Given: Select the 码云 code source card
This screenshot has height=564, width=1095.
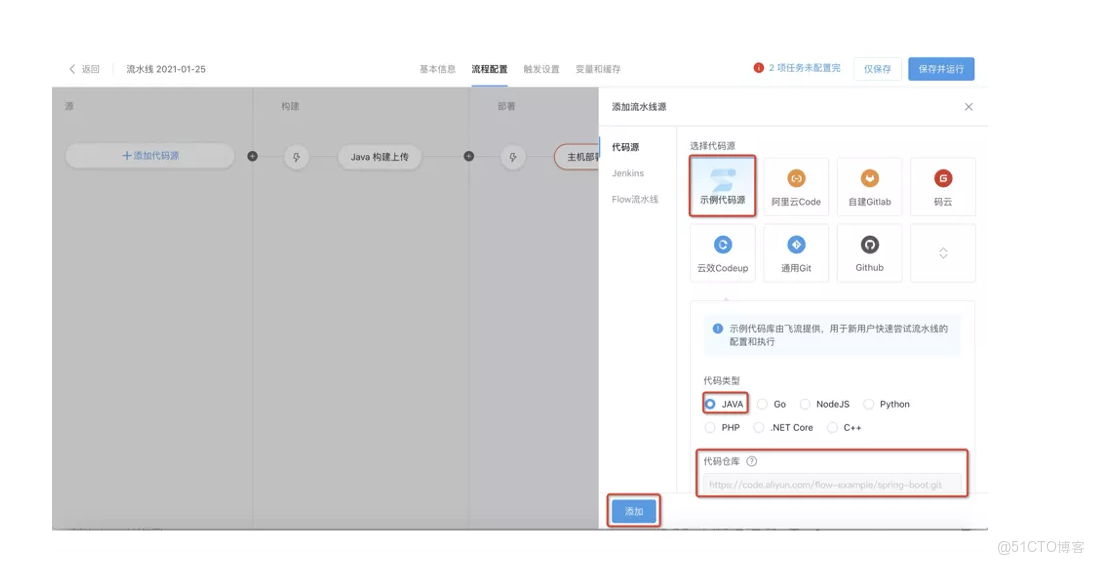Looking at the screenshot, I should [x=943, y=186].
